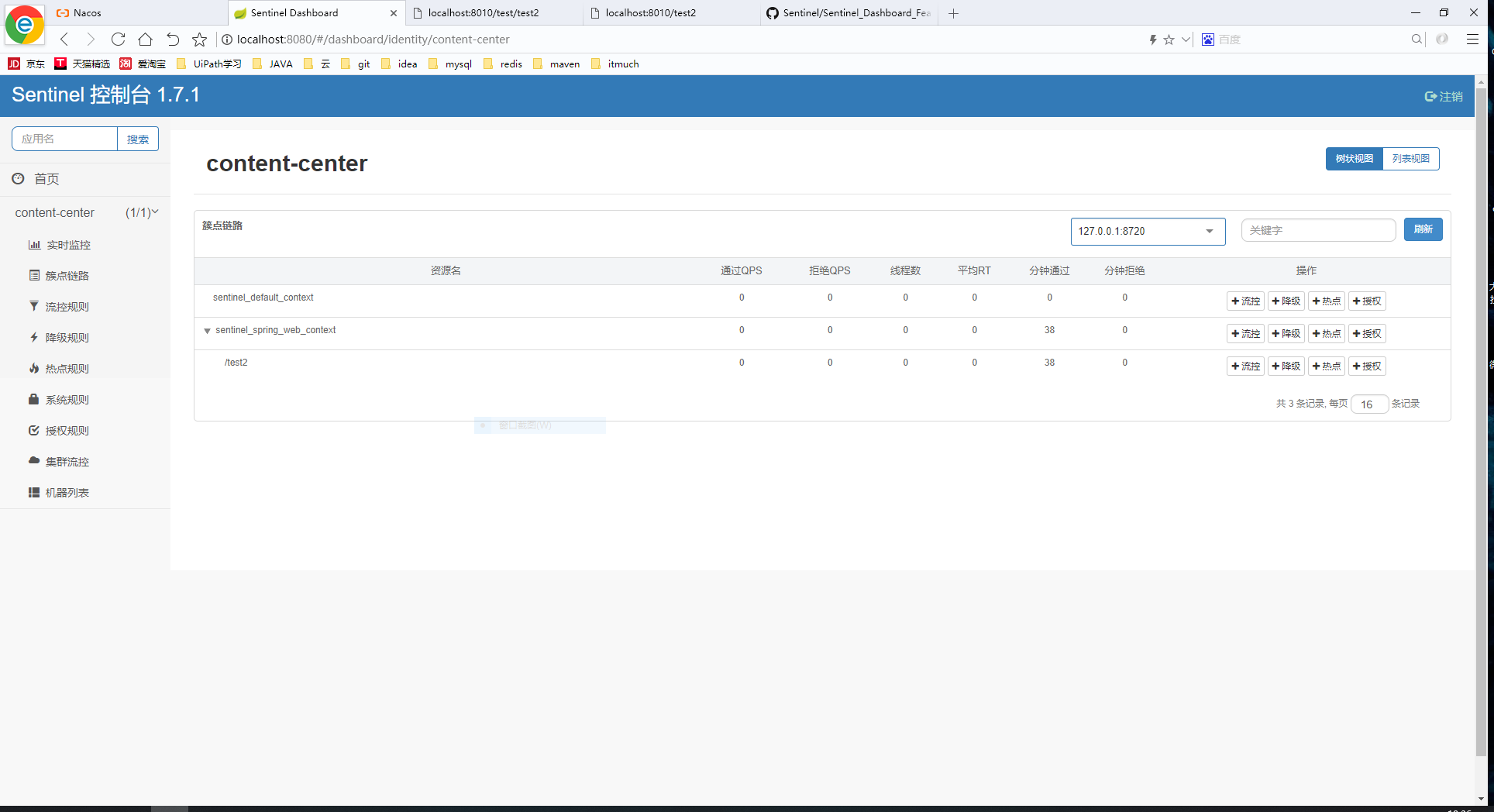1494x812 pixels.
Task: Add 流控 rule for sentinel_spring_web_context
Action: click(x=1245, y=334)
